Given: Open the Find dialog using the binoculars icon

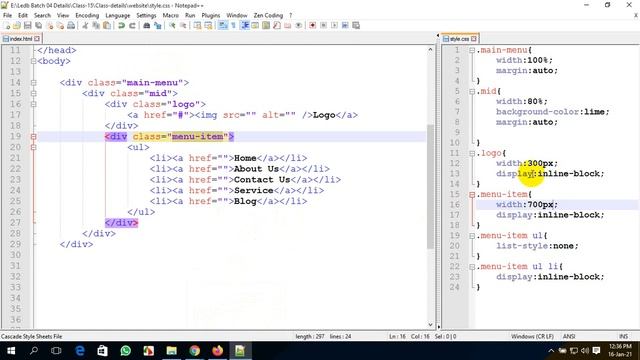Looking at the screenshot, I should click(x=147, y=25).
